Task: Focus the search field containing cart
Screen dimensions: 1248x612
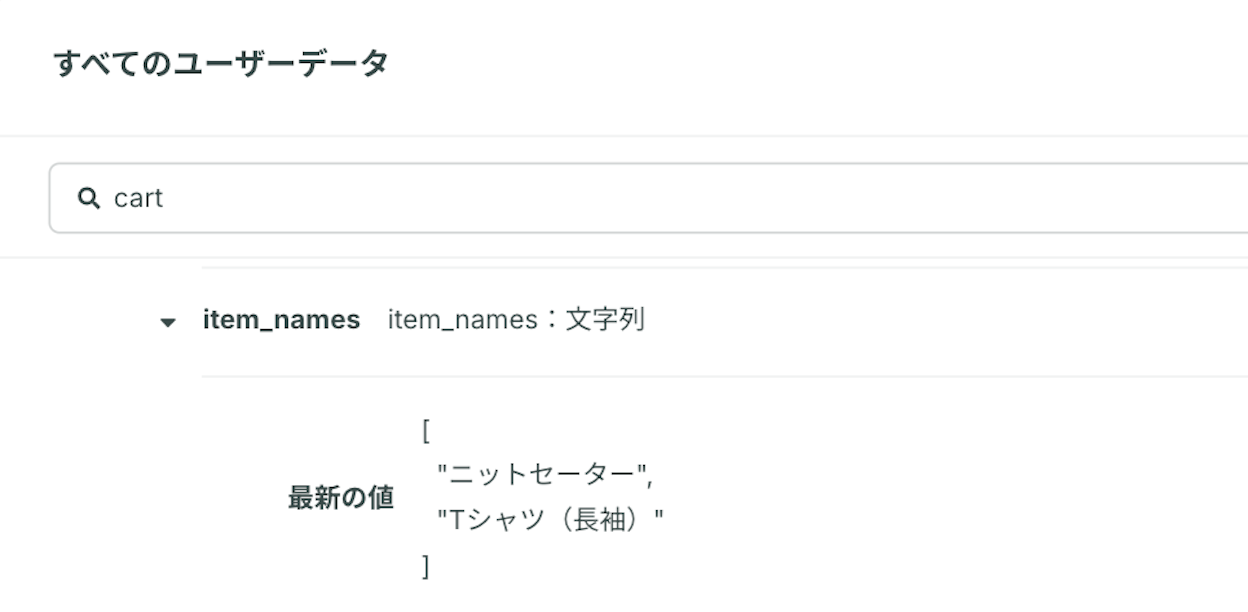Action: (648, 198)
